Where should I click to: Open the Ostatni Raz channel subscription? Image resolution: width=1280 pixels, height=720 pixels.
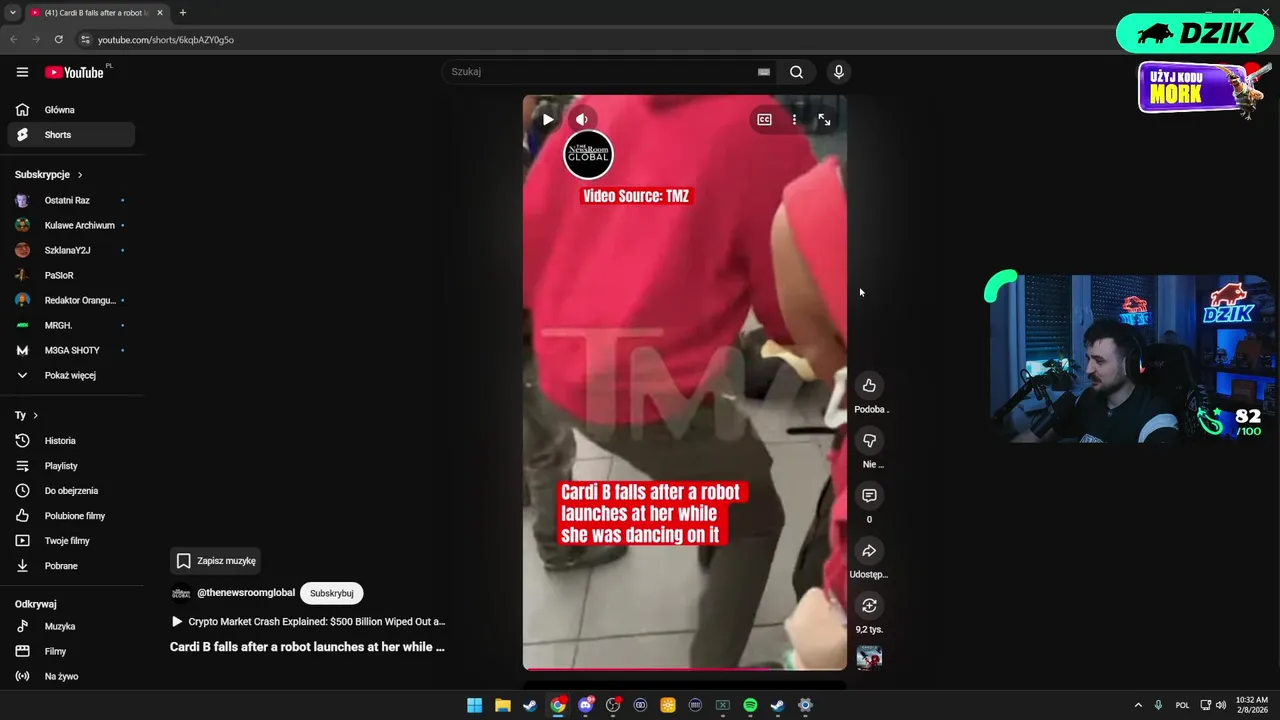pyautogui.click(x=71, y=200)
